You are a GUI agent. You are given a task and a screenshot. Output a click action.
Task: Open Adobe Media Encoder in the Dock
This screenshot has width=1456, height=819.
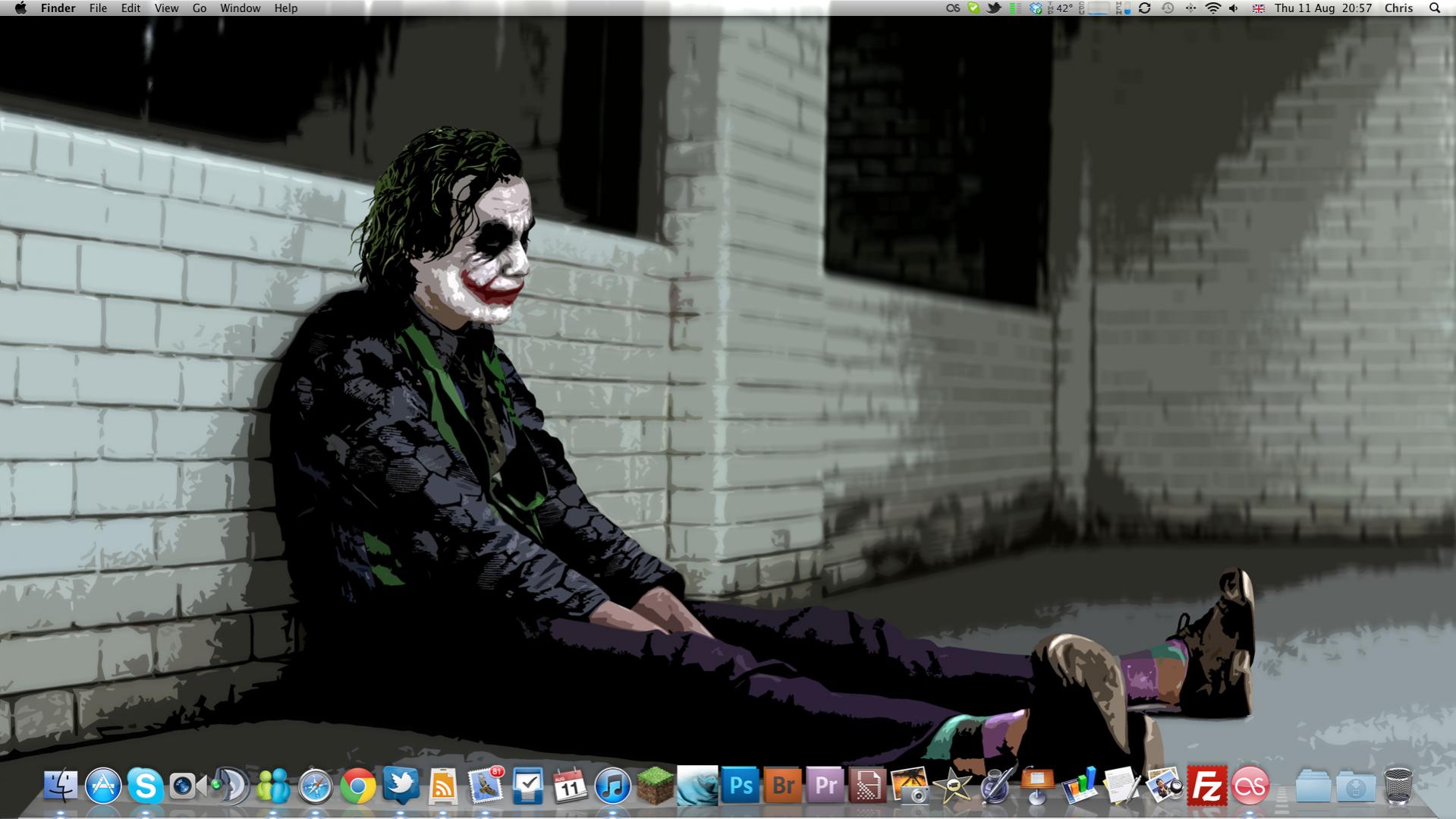867,786
